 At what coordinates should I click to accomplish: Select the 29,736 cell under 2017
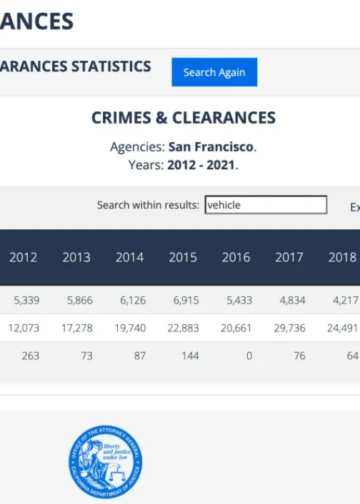(x=290, y=328)
